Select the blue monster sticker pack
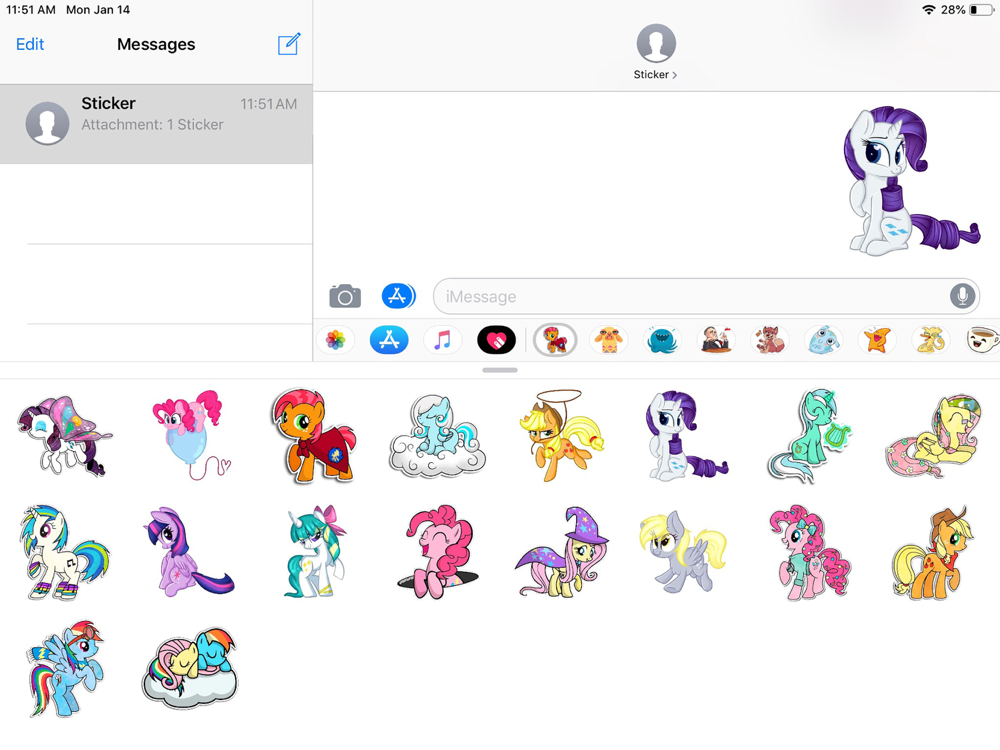Viewport: 1000px width, 750px height. pos(662,340)
